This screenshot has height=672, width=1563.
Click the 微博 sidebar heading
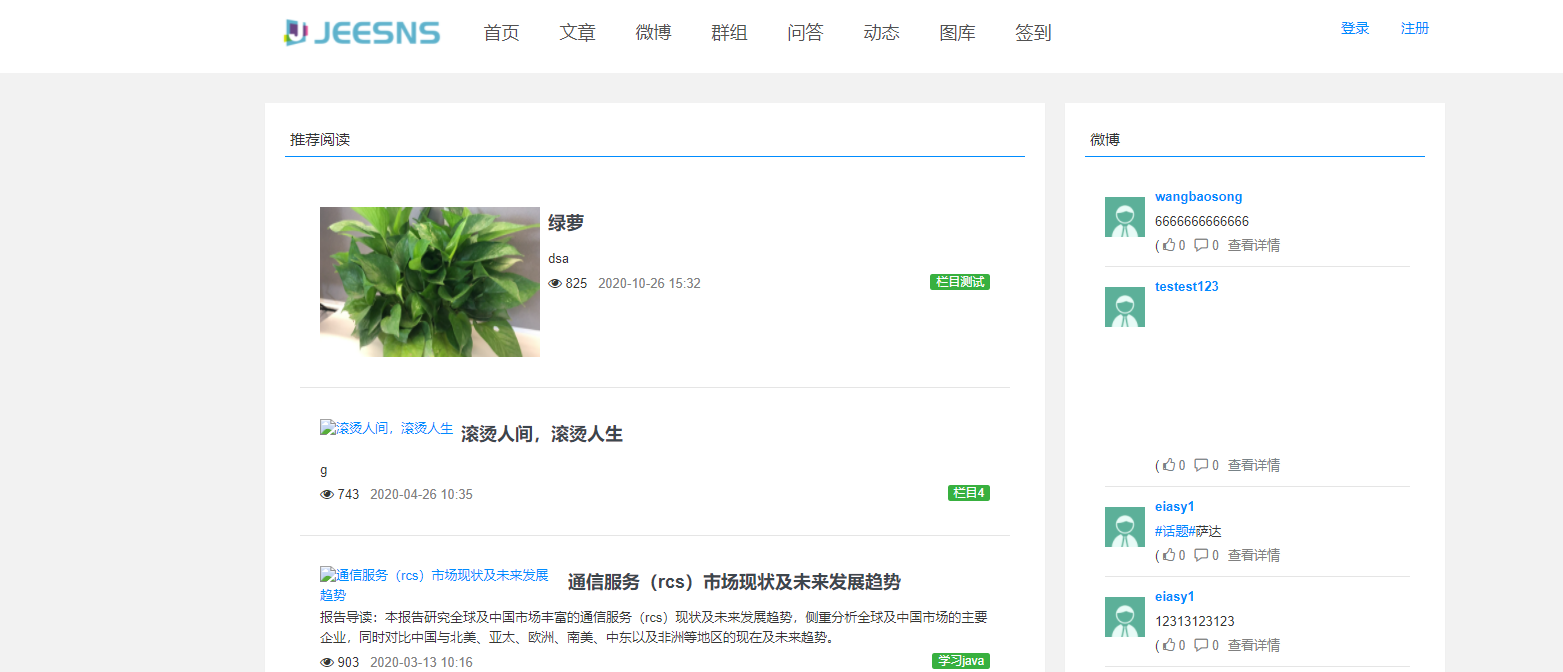[x=1105, y=139]
